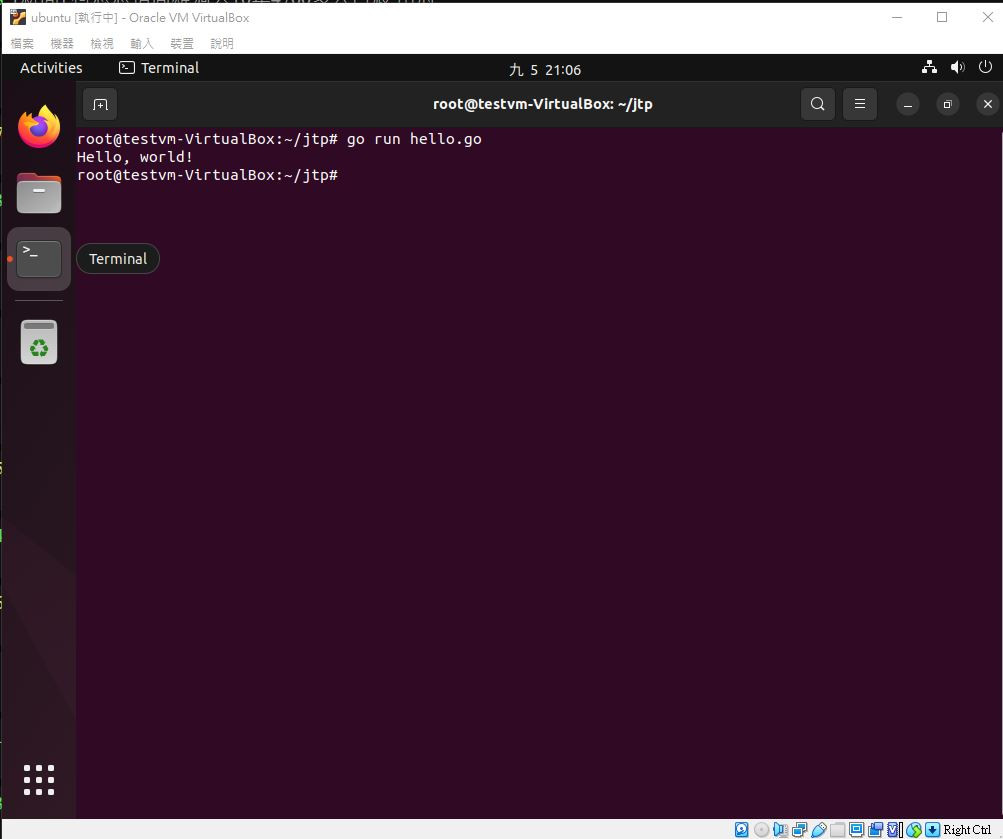Viewport: 1003px width, 839px height.
Task: Add a new terminal tab
Action: tap(100, 104)
